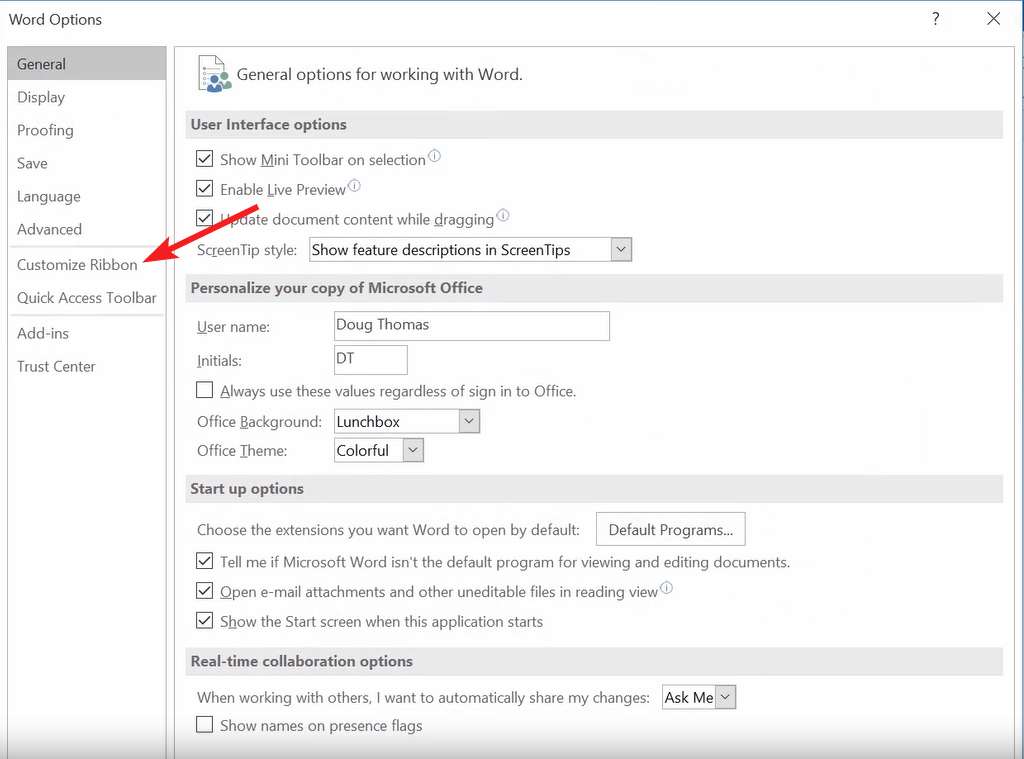Go to the Trust Center category
The image size is (1024, 759).
(x=87, y=366)
